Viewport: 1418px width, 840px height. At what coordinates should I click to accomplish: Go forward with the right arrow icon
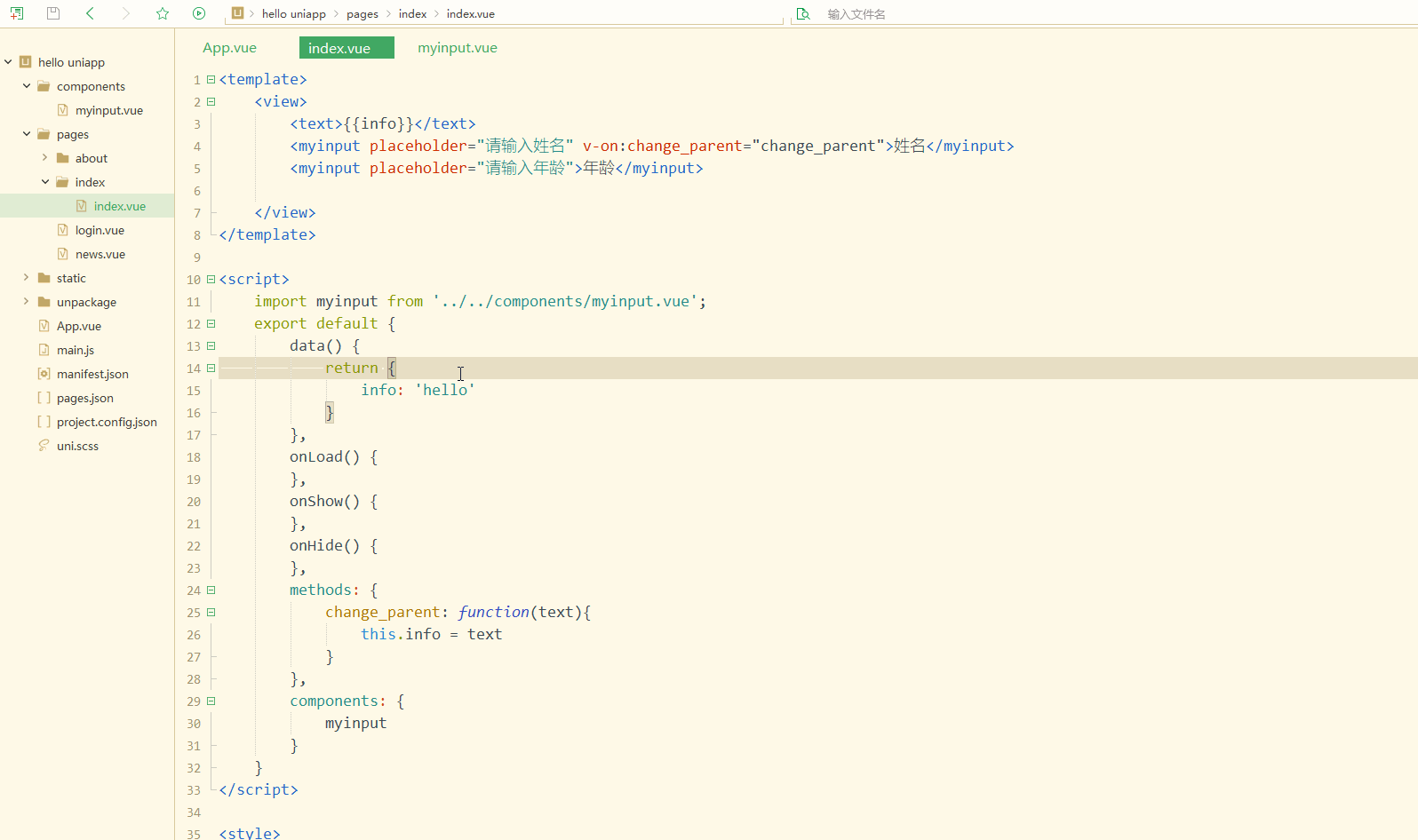tap(126, 13)
